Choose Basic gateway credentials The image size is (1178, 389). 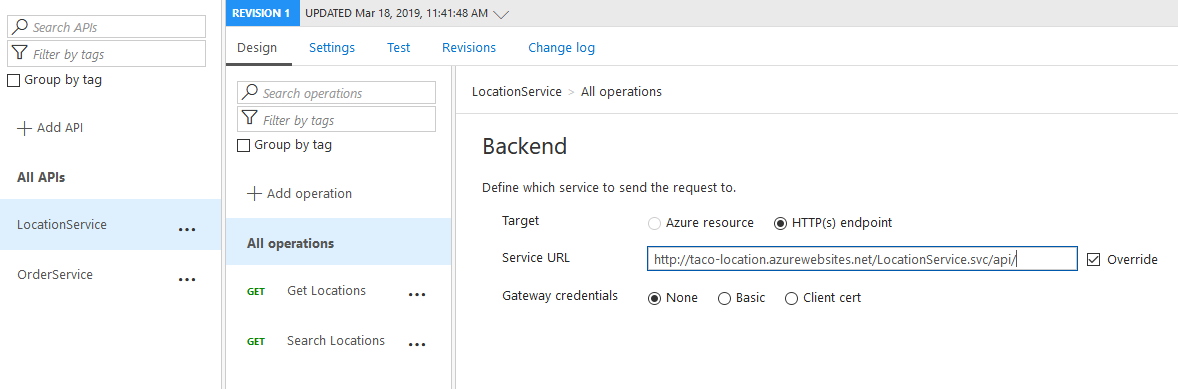coord(724,298)
